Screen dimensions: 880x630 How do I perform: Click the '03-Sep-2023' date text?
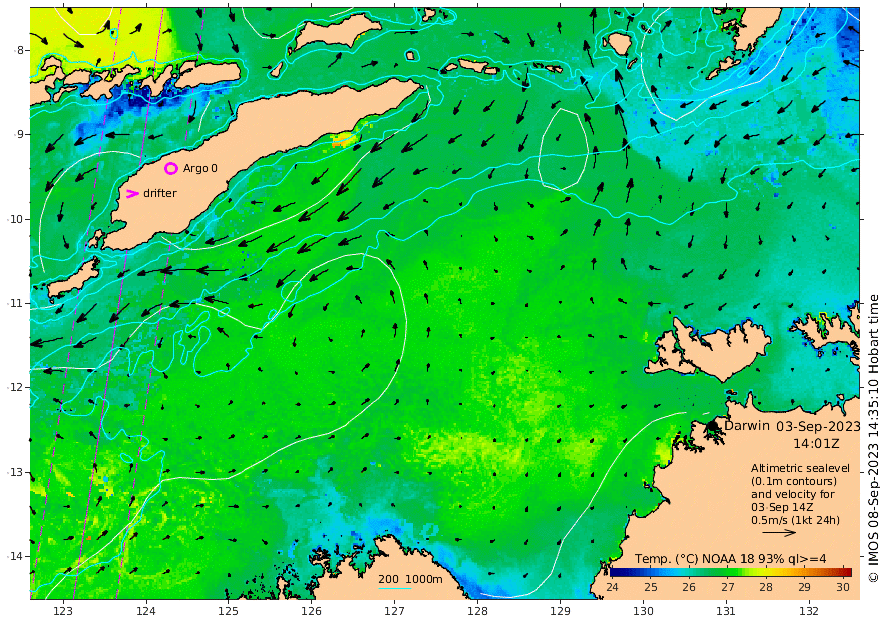tap(818, 426)
